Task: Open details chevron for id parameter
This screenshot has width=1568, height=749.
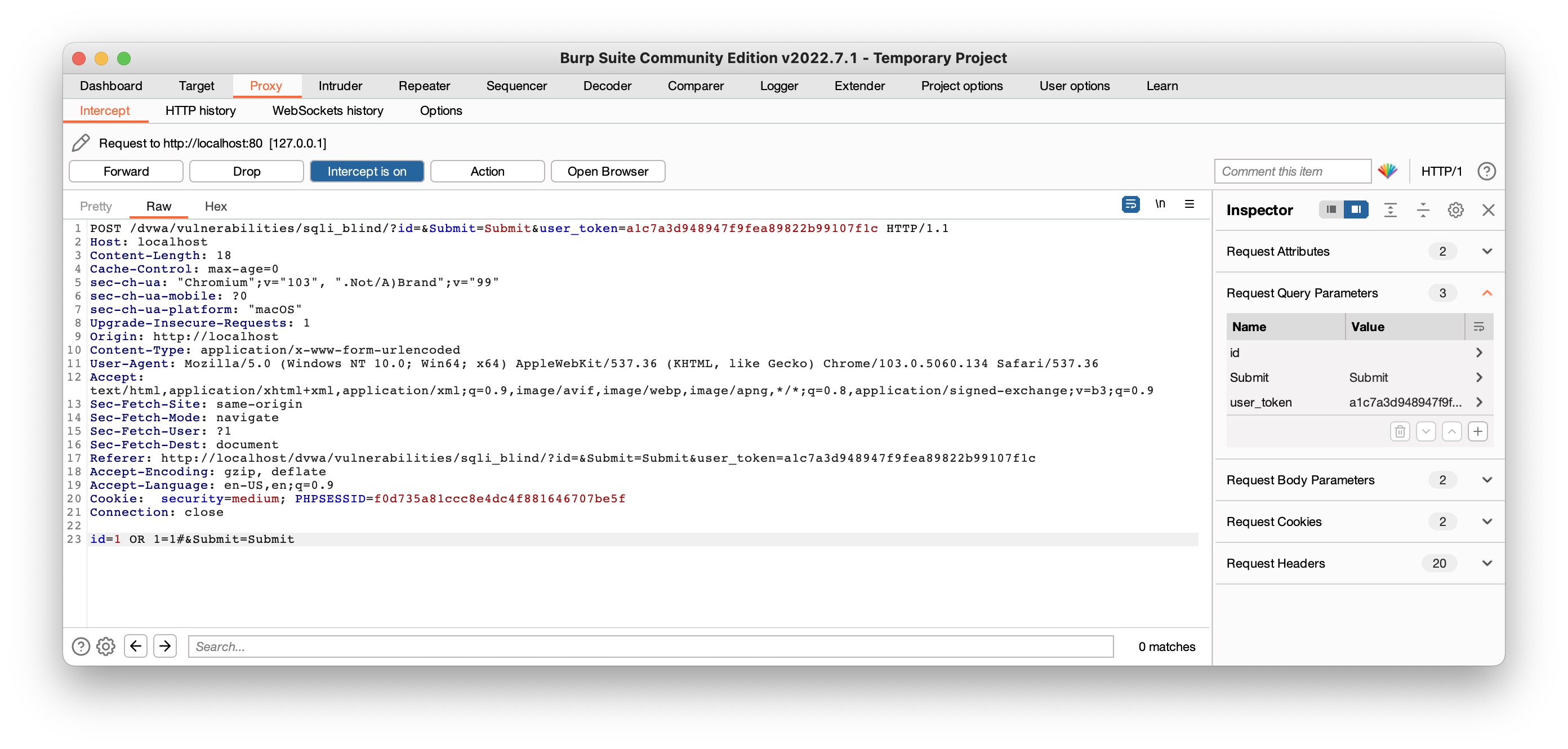Action: tap(1479, 353)
